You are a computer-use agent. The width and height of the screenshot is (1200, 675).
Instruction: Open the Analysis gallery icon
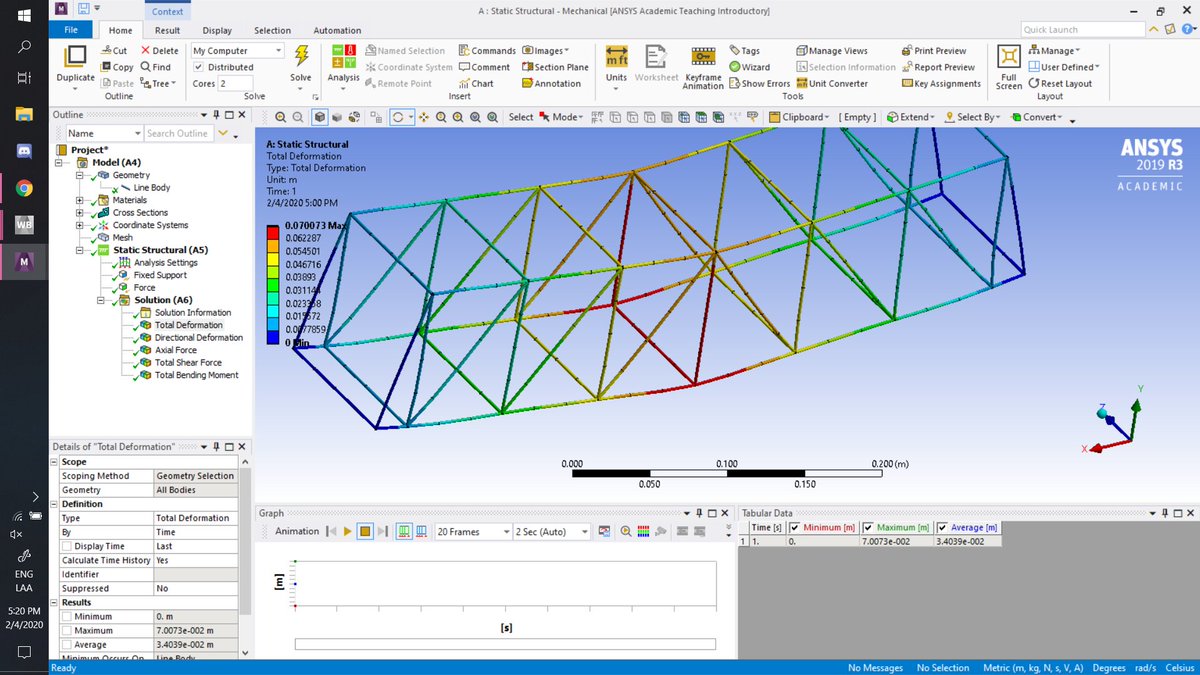point(343,57)
